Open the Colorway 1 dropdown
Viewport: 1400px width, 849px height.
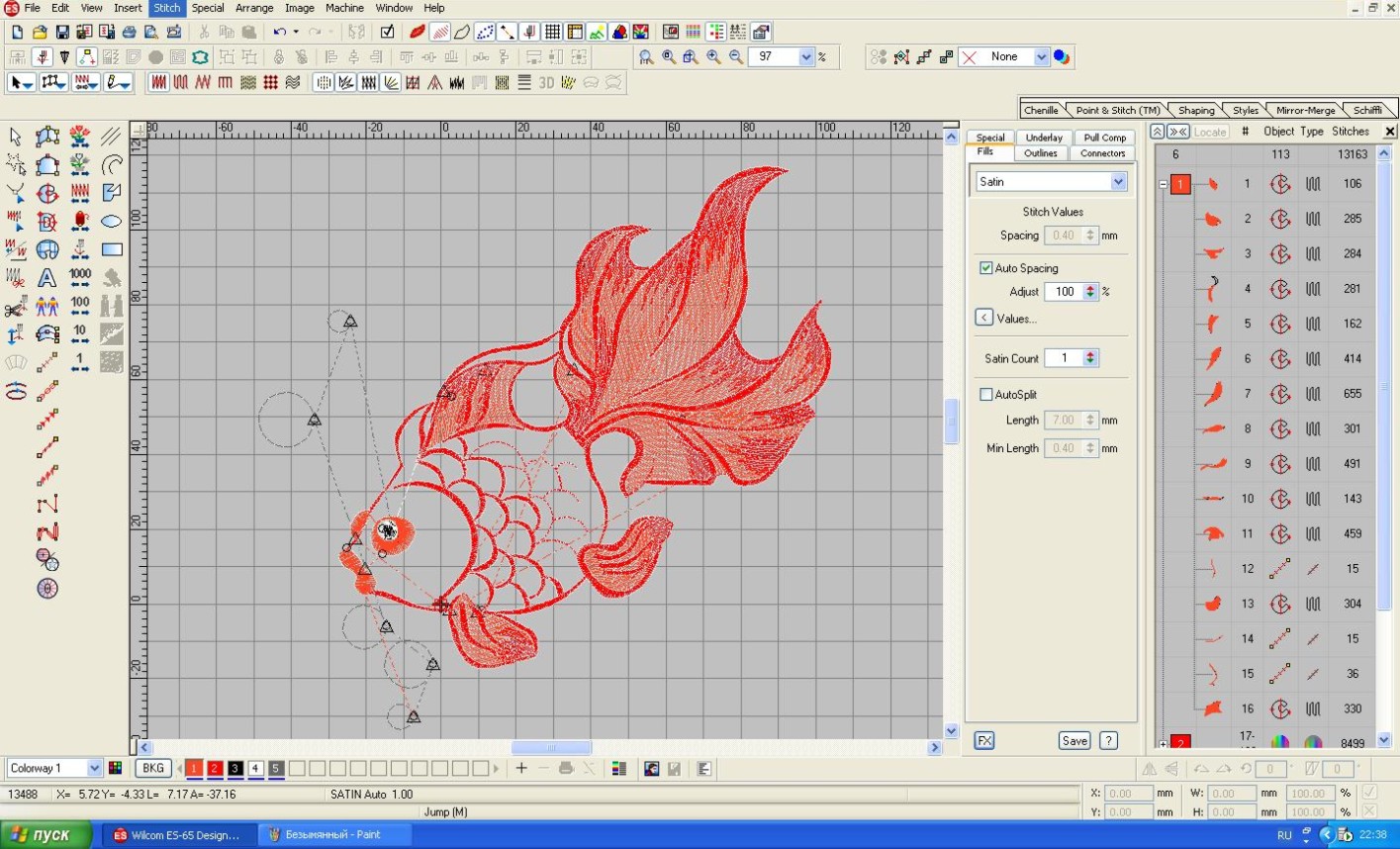point(94,768)
